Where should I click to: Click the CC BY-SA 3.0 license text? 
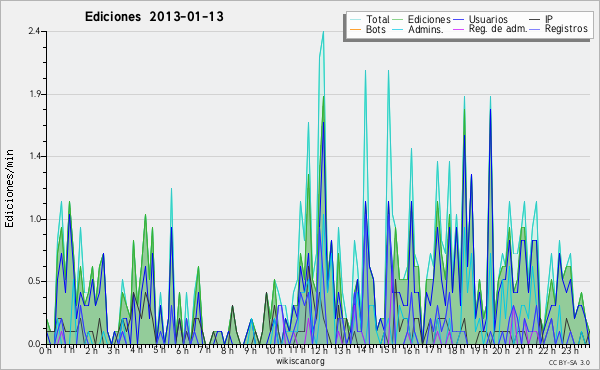pyautogui.click(x=569, y=363)
